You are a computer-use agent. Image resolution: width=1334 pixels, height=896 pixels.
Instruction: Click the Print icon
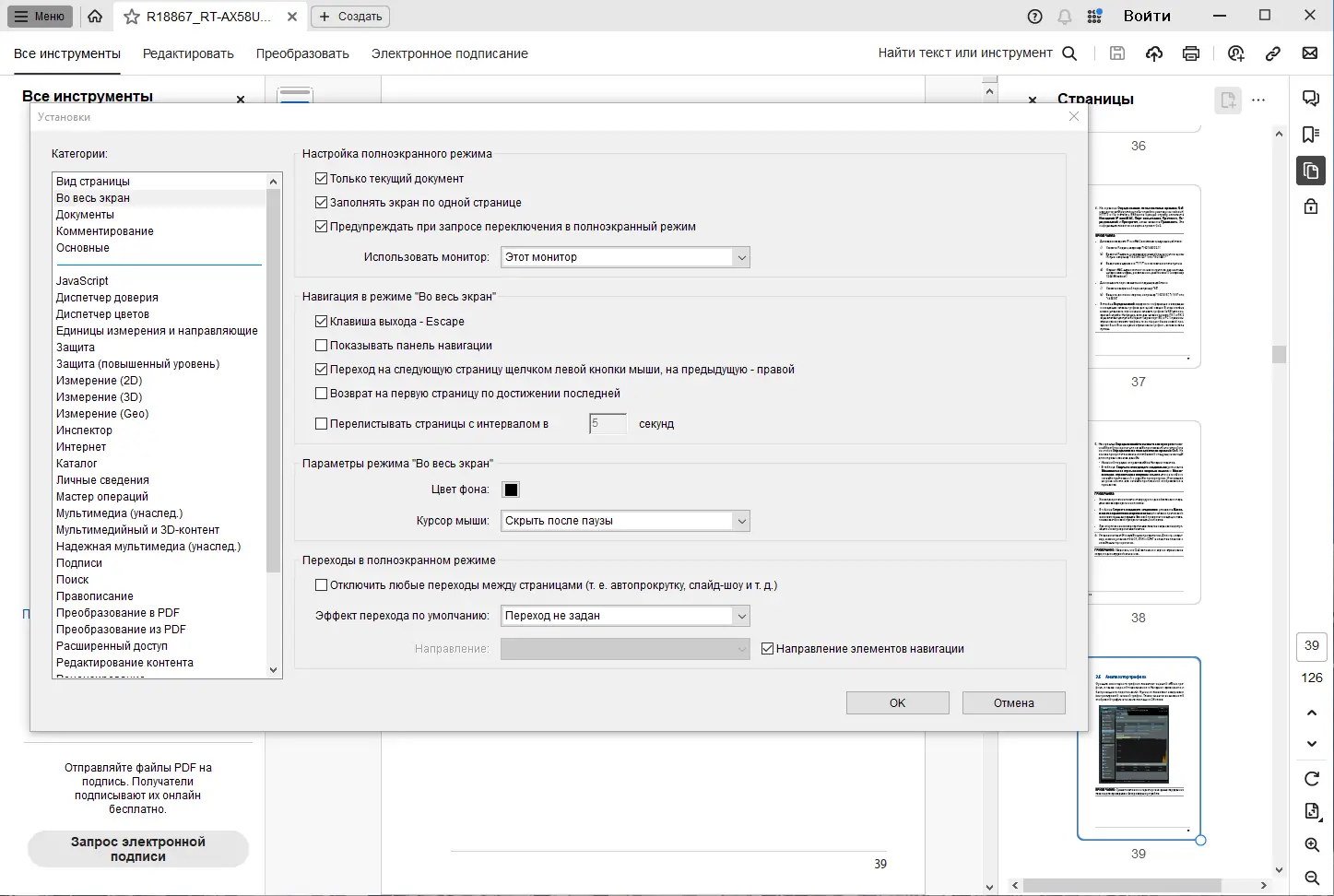1191,53
